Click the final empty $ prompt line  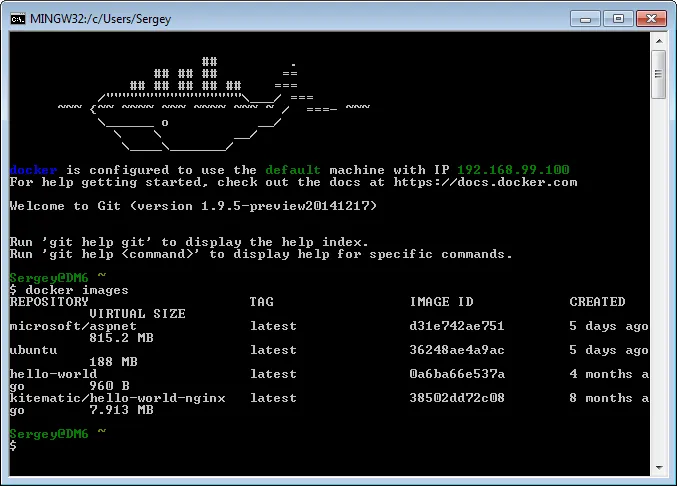[13, 445]
